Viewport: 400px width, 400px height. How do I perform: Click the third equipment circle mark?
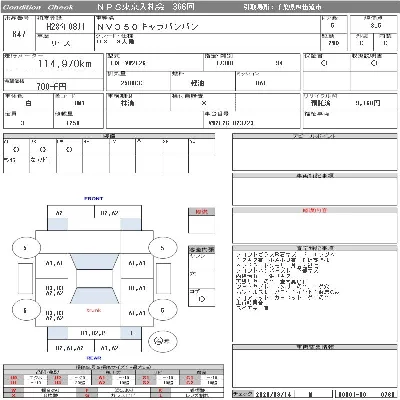pos(69,149)
